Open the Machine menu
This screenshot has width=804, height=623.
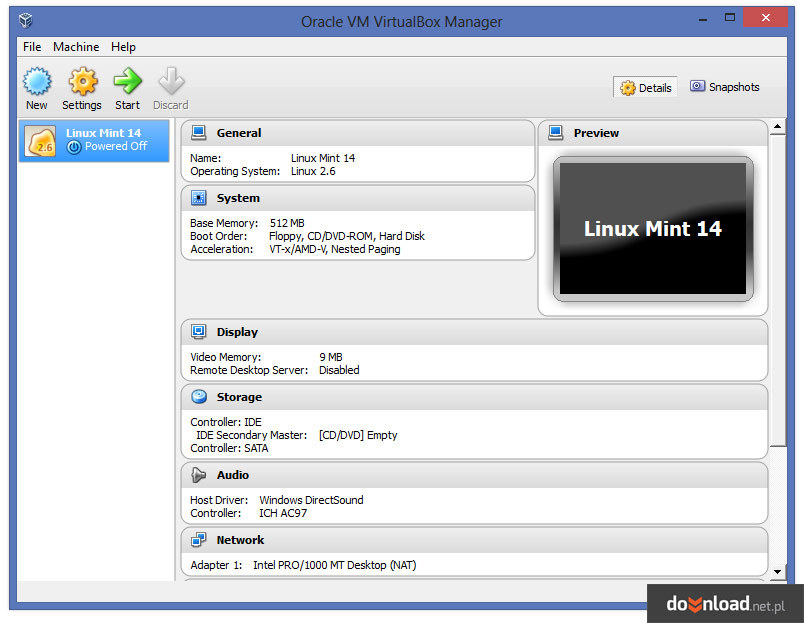tap(76, 47)
